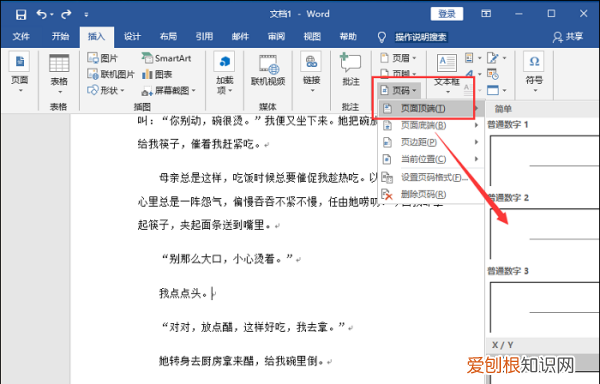Switch to the 引用 tab
The image size is (600, 384).
204,36
